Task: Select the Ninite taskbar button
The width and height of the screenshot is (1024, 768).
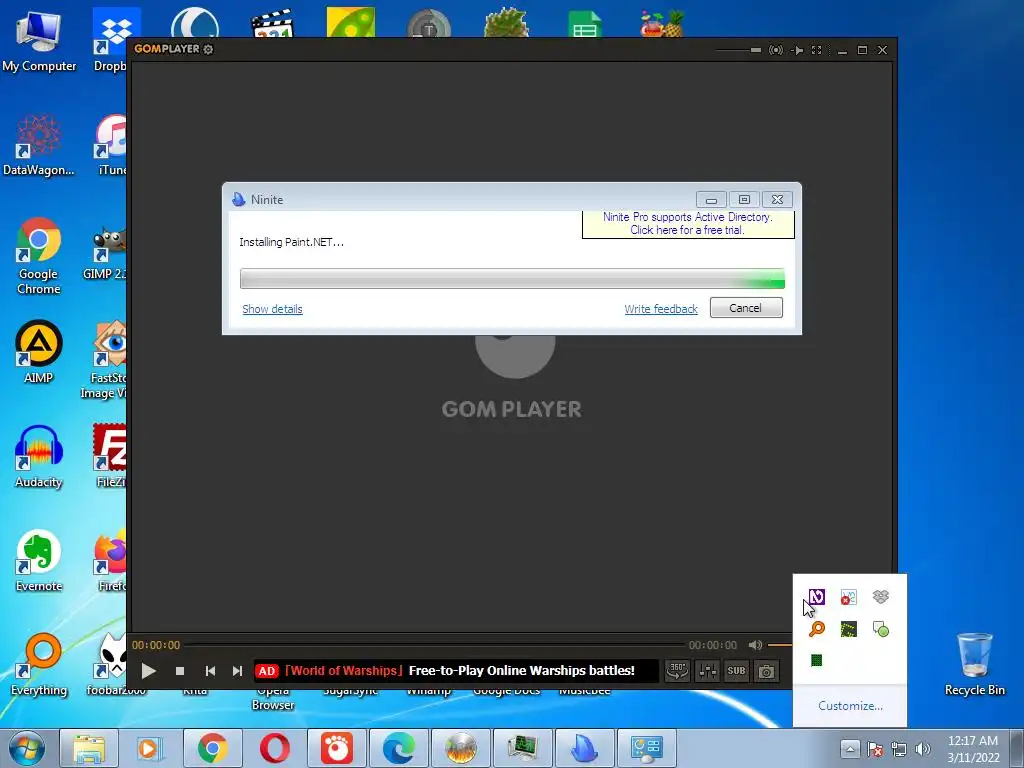Action: point(584,748)
